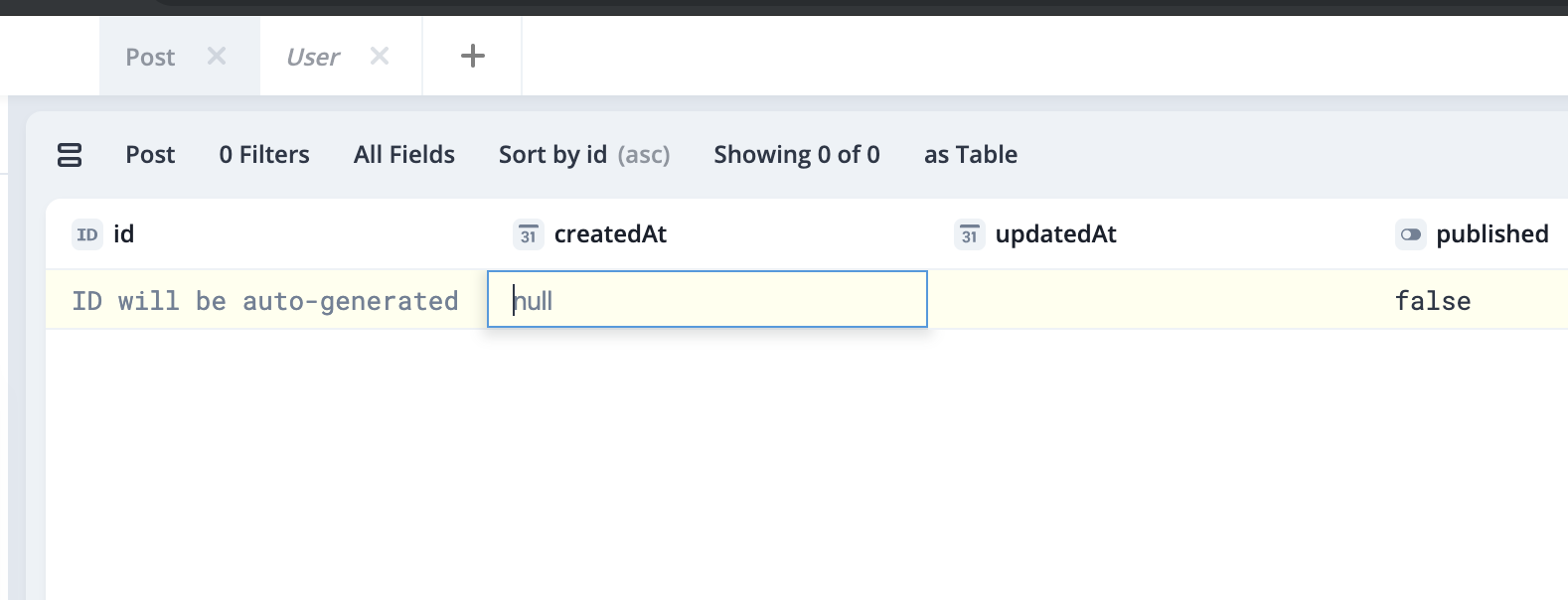Screen dimensions: 1568x600
Task: Open the models sidebar panel icon
Action: tap(70, 155)
